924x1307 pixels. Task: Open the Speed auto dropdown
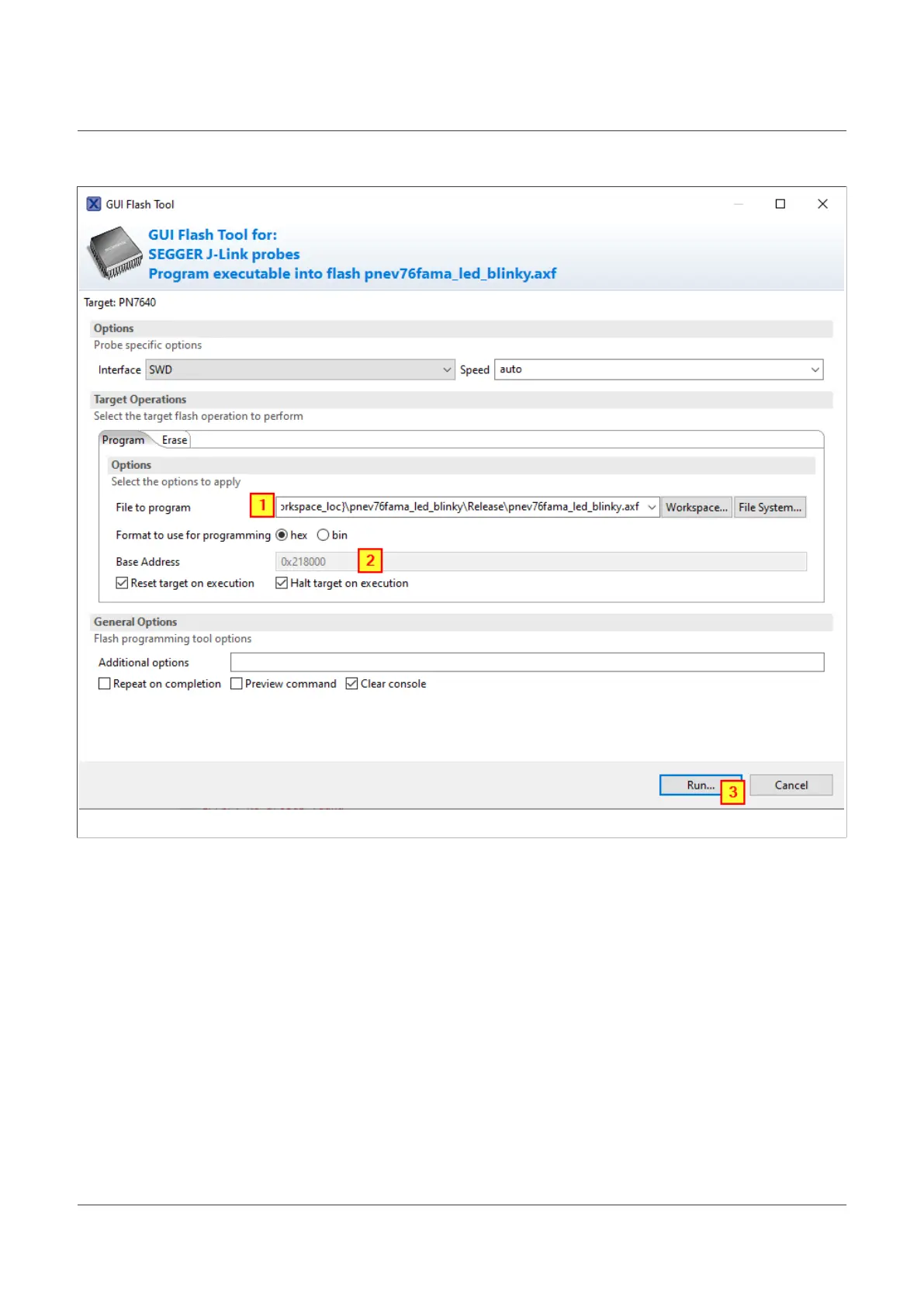pos(659,369)
